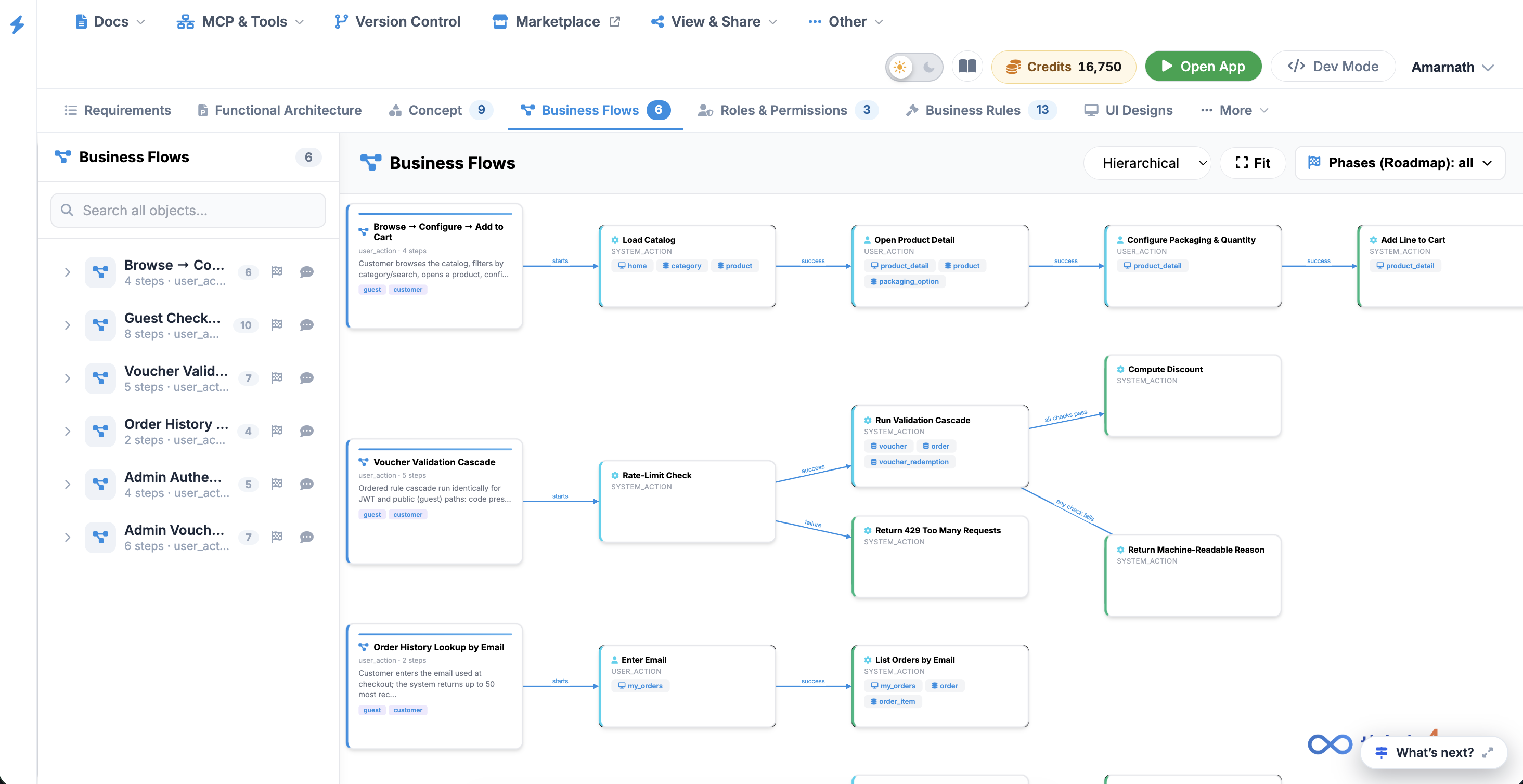Focus the Search all objects field

(x=188, y=211)
